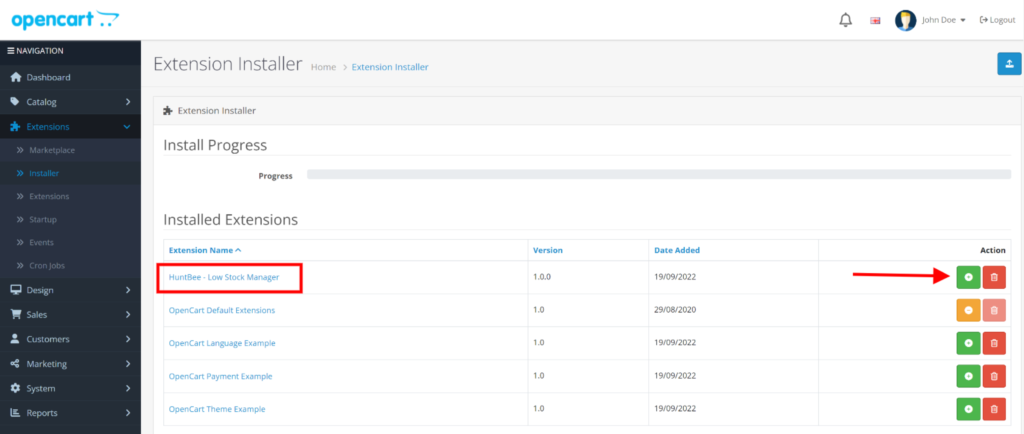The image size is (1024, 434).
Task: Click the Marketing share icon
Action: tap(16, 364)
